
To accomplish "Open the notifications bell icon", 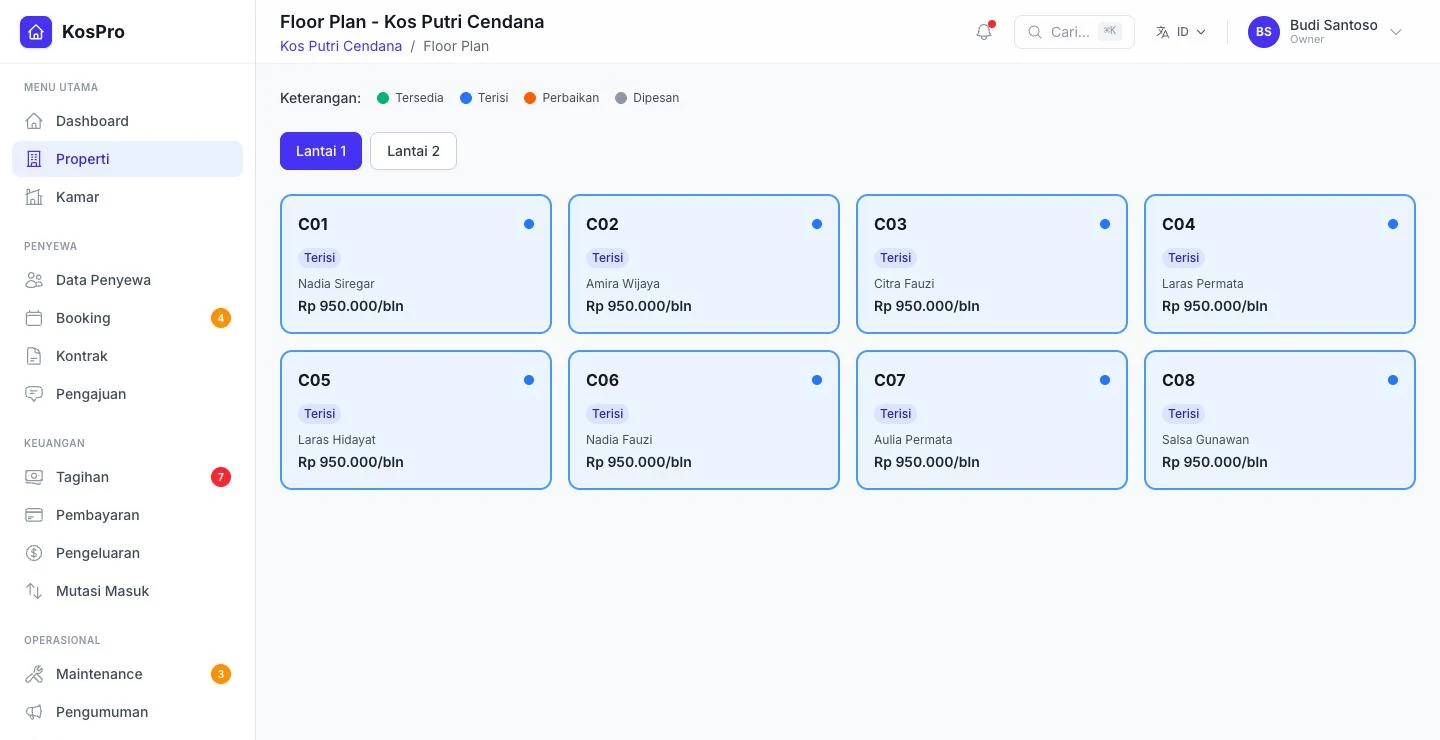I will coord(984,32).
